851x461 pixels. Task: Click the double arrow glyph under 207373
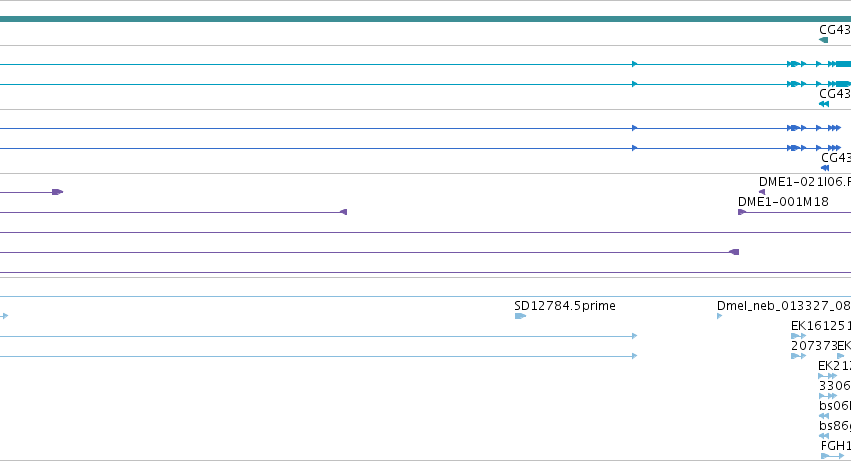[x=798, y=356]
